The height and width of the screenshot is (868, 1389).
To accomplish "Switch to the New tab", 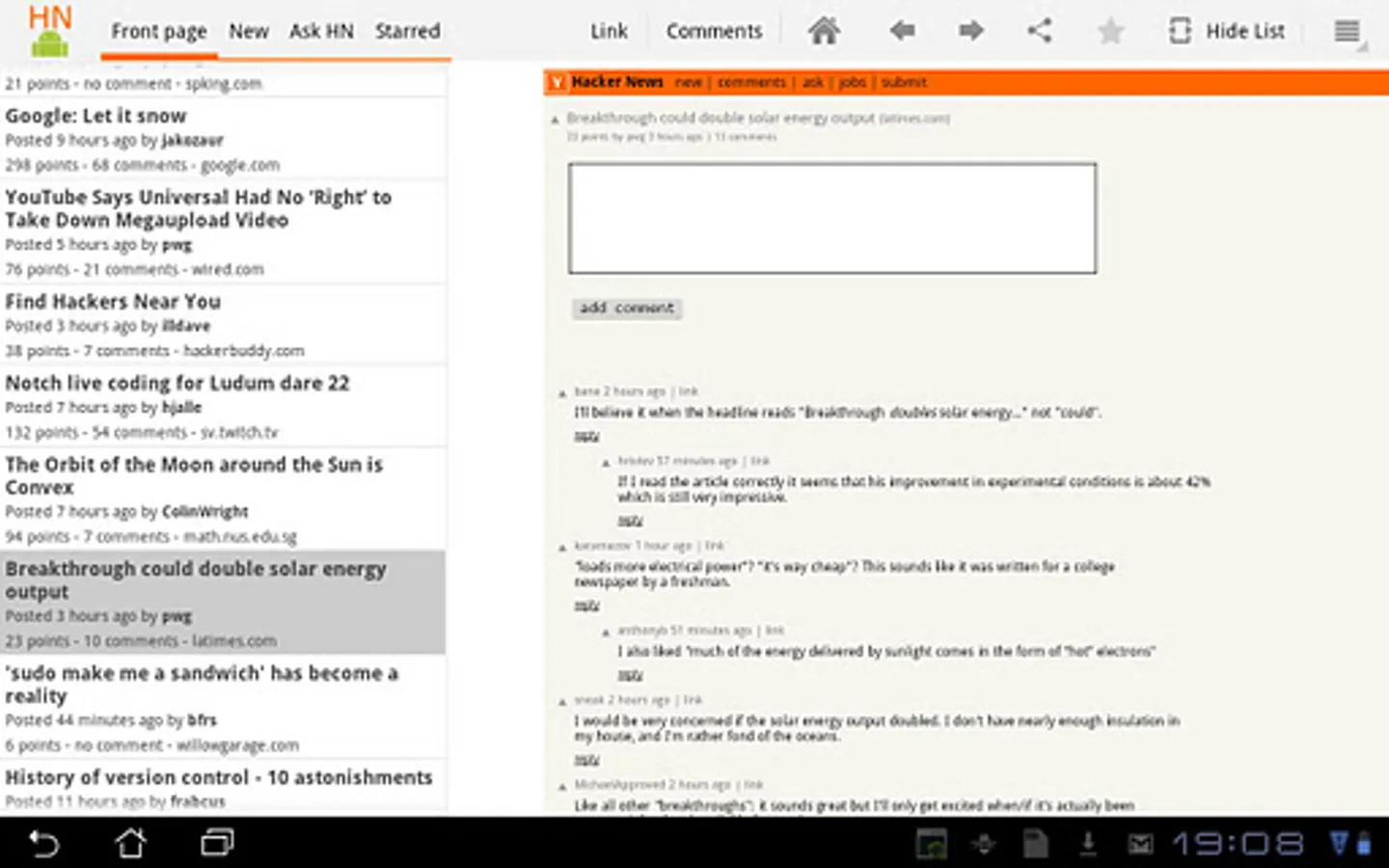I will click(x=248, y=31).
